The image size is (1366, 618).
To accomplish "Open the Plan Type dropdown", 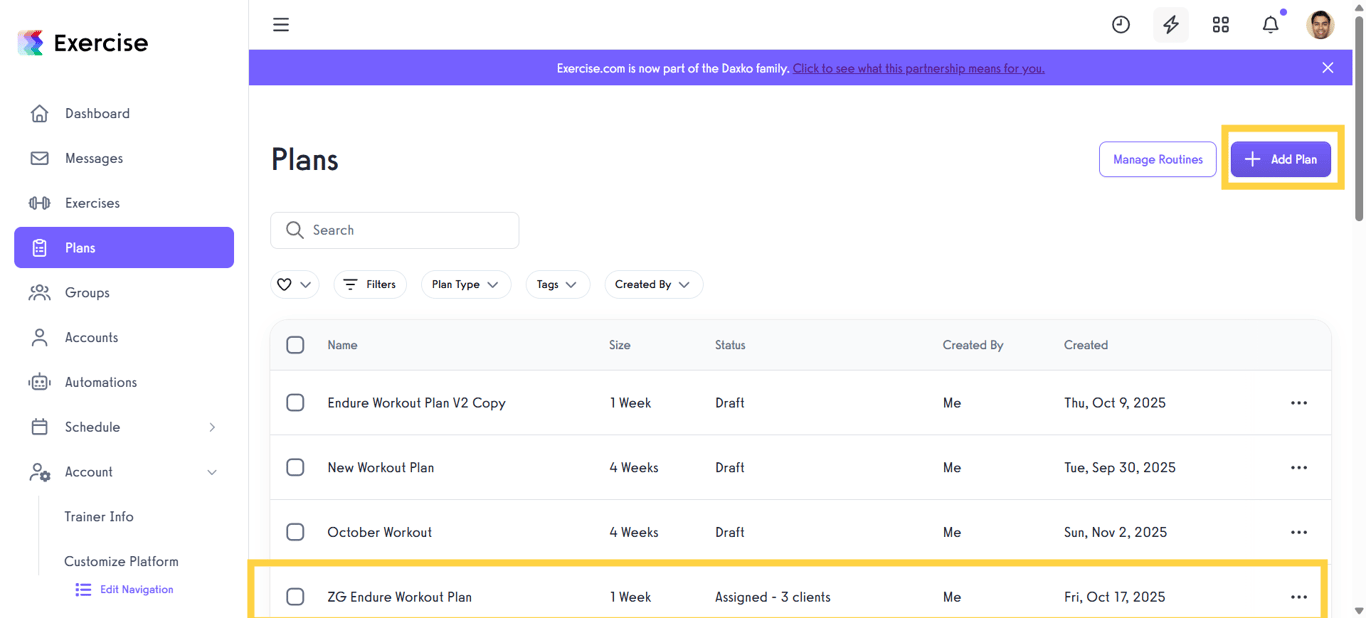I will (466, 284).
